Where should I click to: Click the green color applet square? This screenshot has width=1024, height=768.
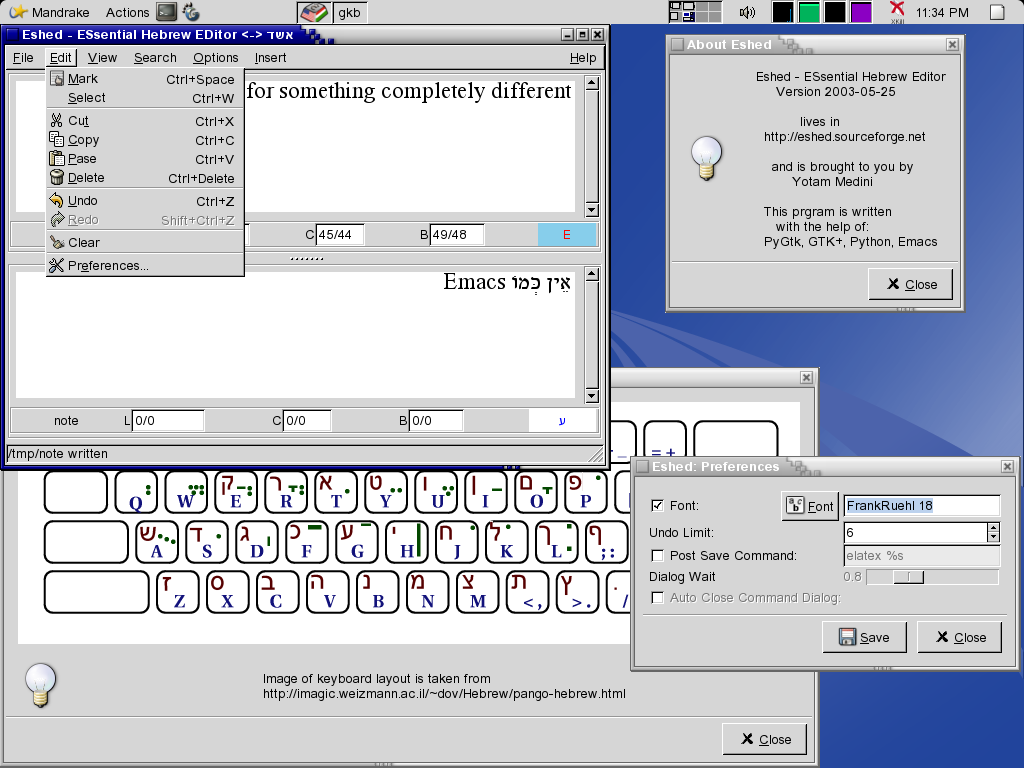point(808,12)
